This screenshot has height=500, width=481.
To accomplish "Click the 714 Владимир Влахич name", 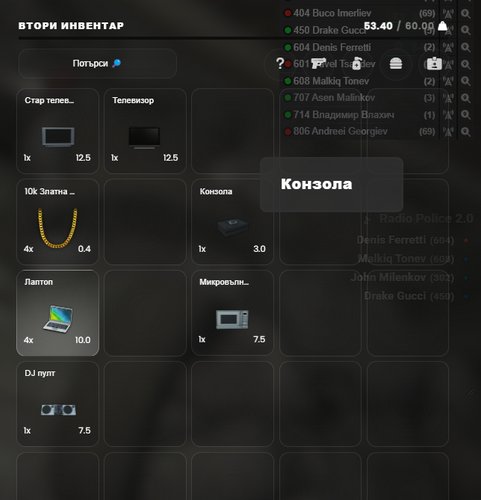I will pyautogui.click(x=344, y=115).
